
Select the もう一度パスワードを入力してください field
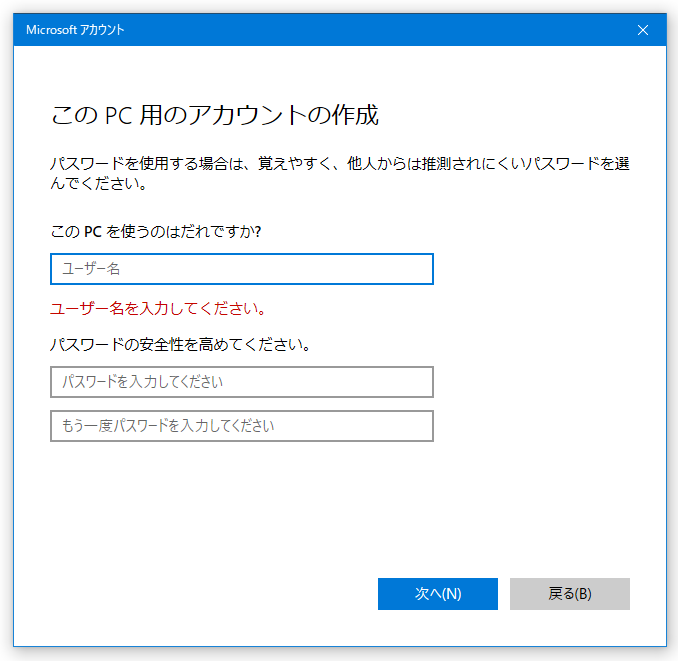pyautogui.click(x=242, y=426)
